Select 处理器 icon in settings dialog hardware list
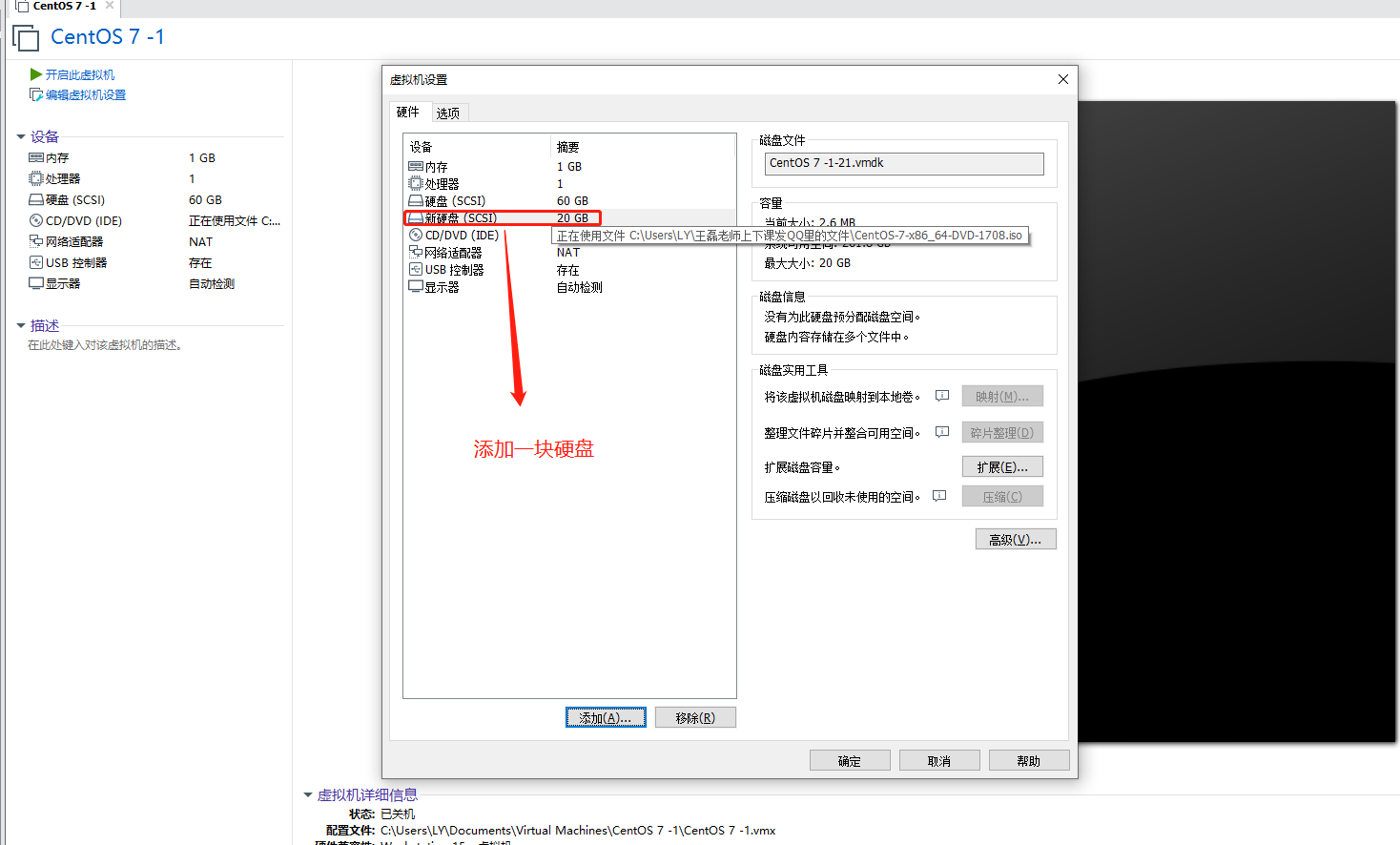This screenshot has width=1400, height=845. (416, 183)
